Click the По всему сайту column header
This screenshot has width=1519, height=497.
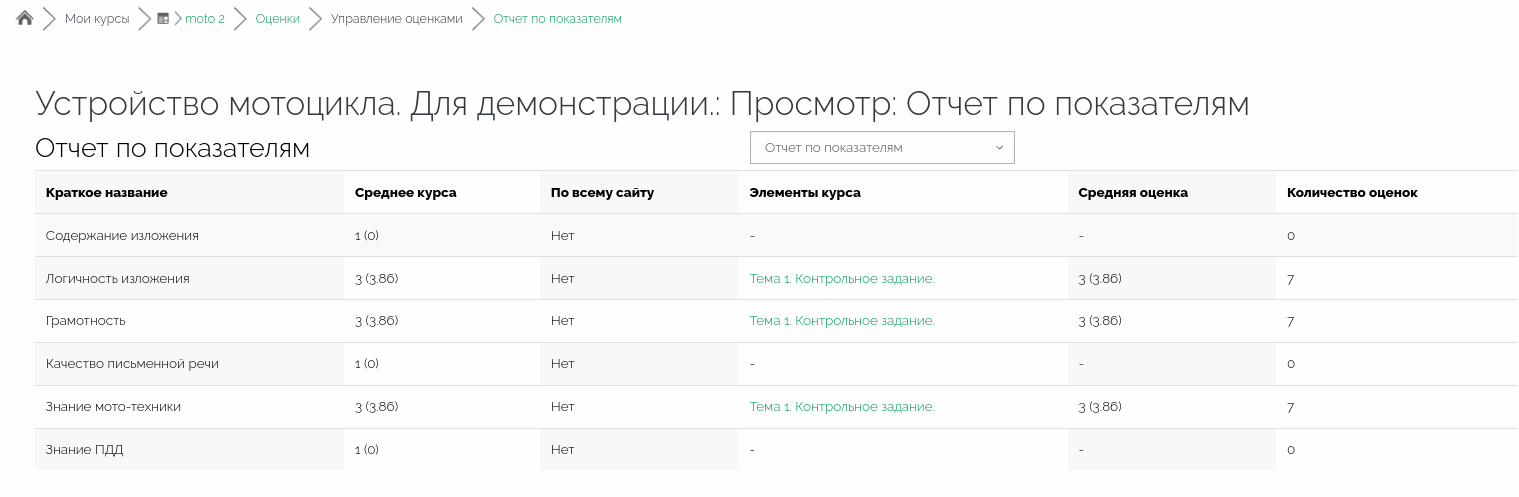(602, 193)
